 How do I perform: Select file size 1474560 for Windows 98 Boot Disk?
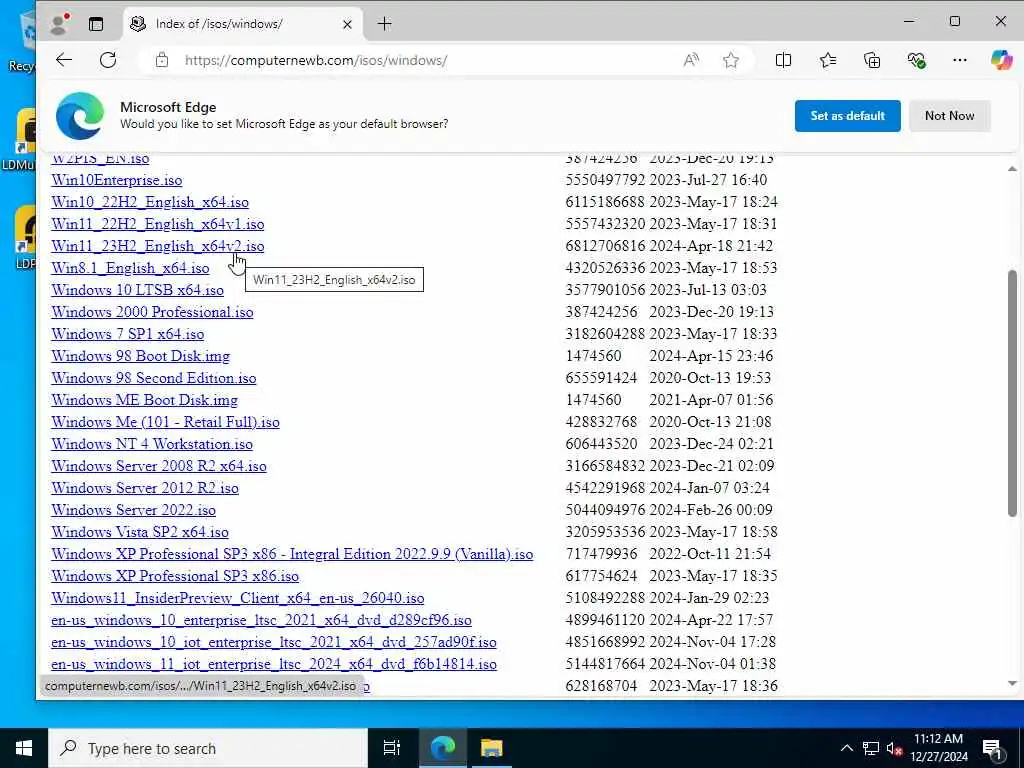(x=593, y=356)
